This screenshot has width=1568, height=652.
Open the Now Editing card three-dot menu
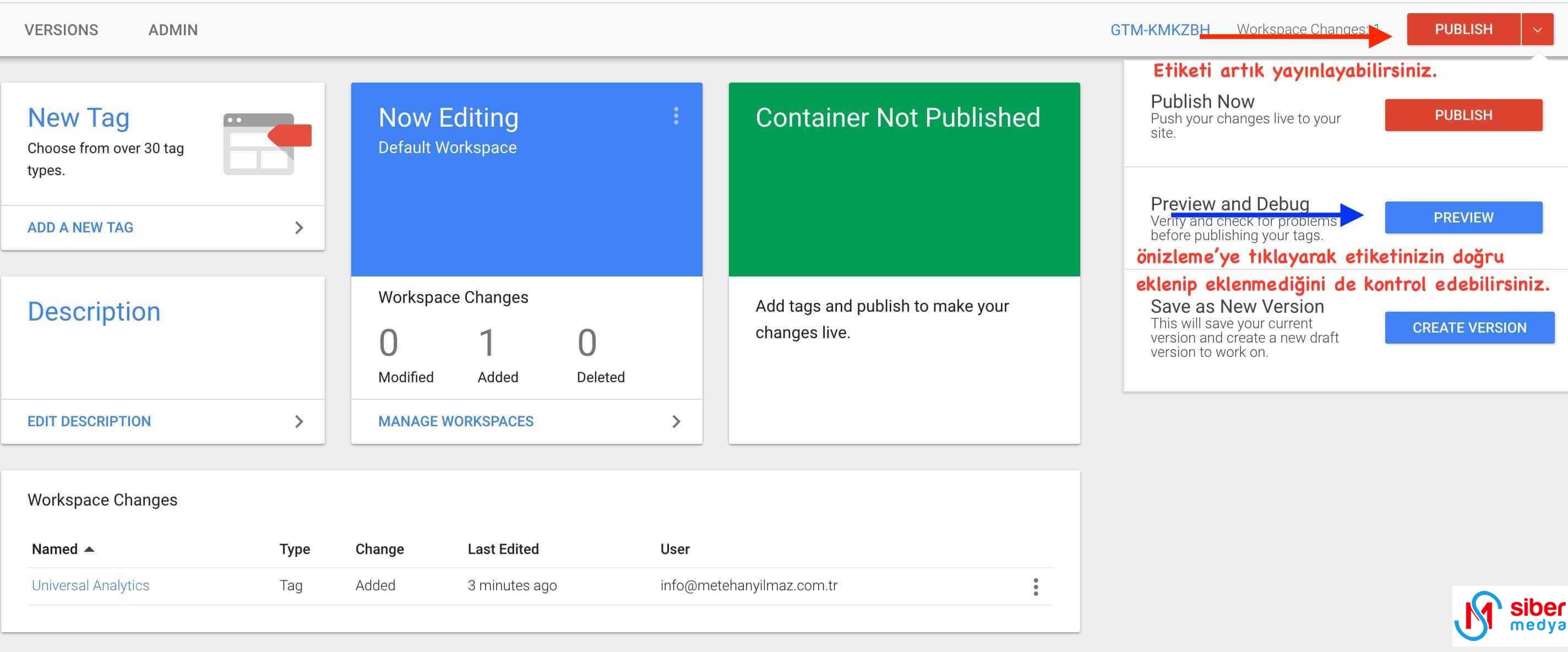point(676,116)
